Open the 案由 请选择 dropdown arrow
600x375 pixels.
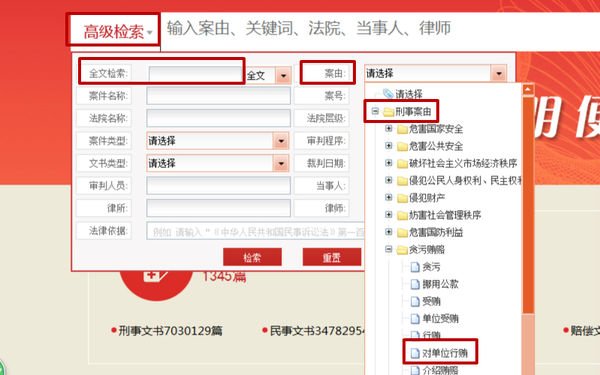(x=499, y=73)
